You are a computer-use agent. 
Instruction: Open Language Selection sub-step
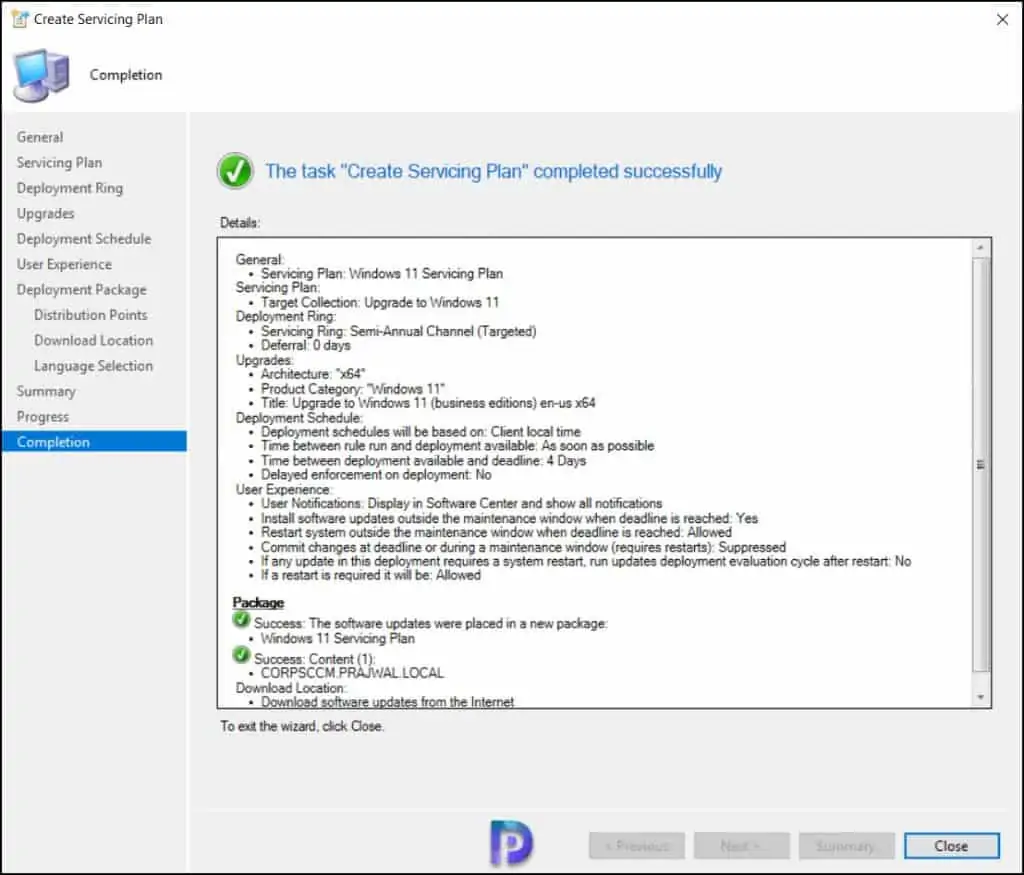tap(93, 366)
